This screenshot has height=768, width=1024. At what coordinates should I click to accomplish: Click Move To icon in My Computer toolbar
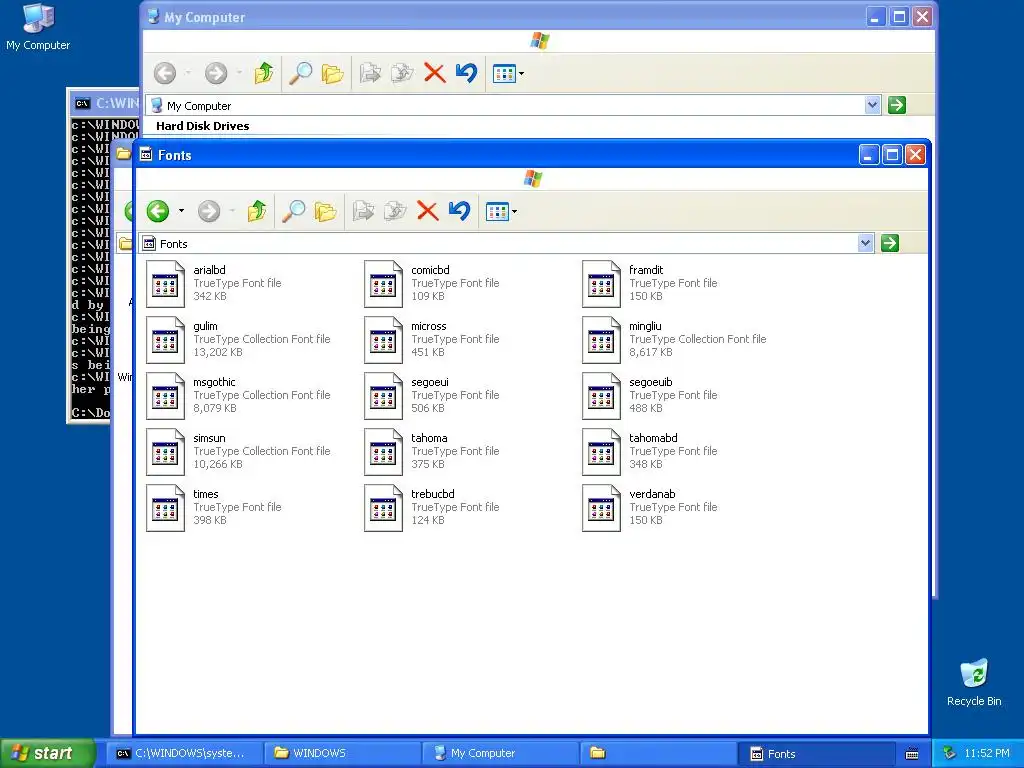tap(370, 73)
